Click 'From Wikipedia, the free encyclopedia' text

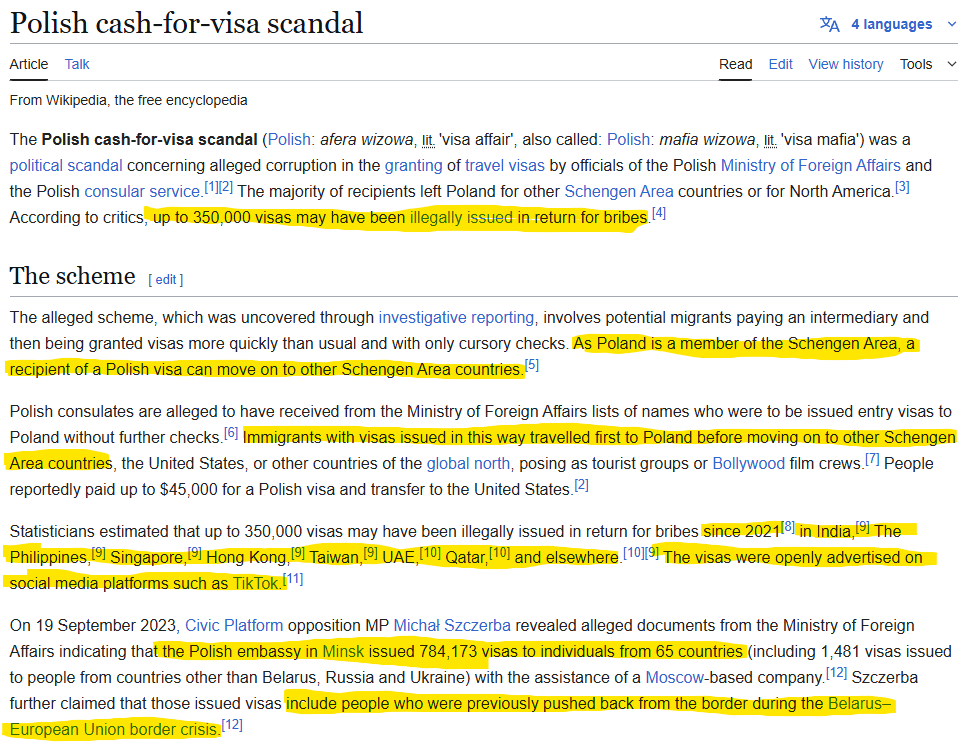128,100
